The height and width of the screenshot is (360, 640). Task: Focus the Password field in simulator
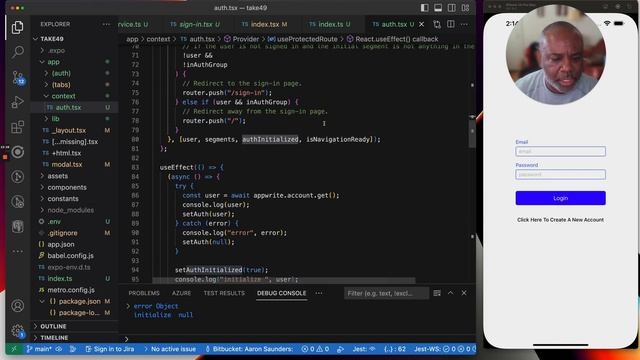pyautogui.click(x=560, y=175)
